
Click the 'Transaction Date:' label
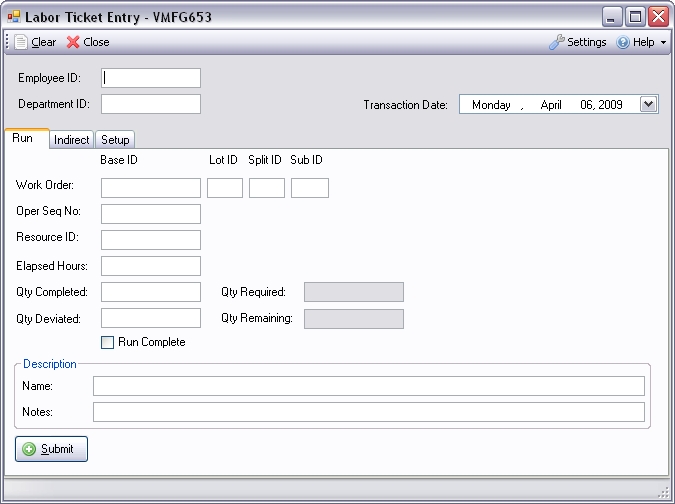406,105
